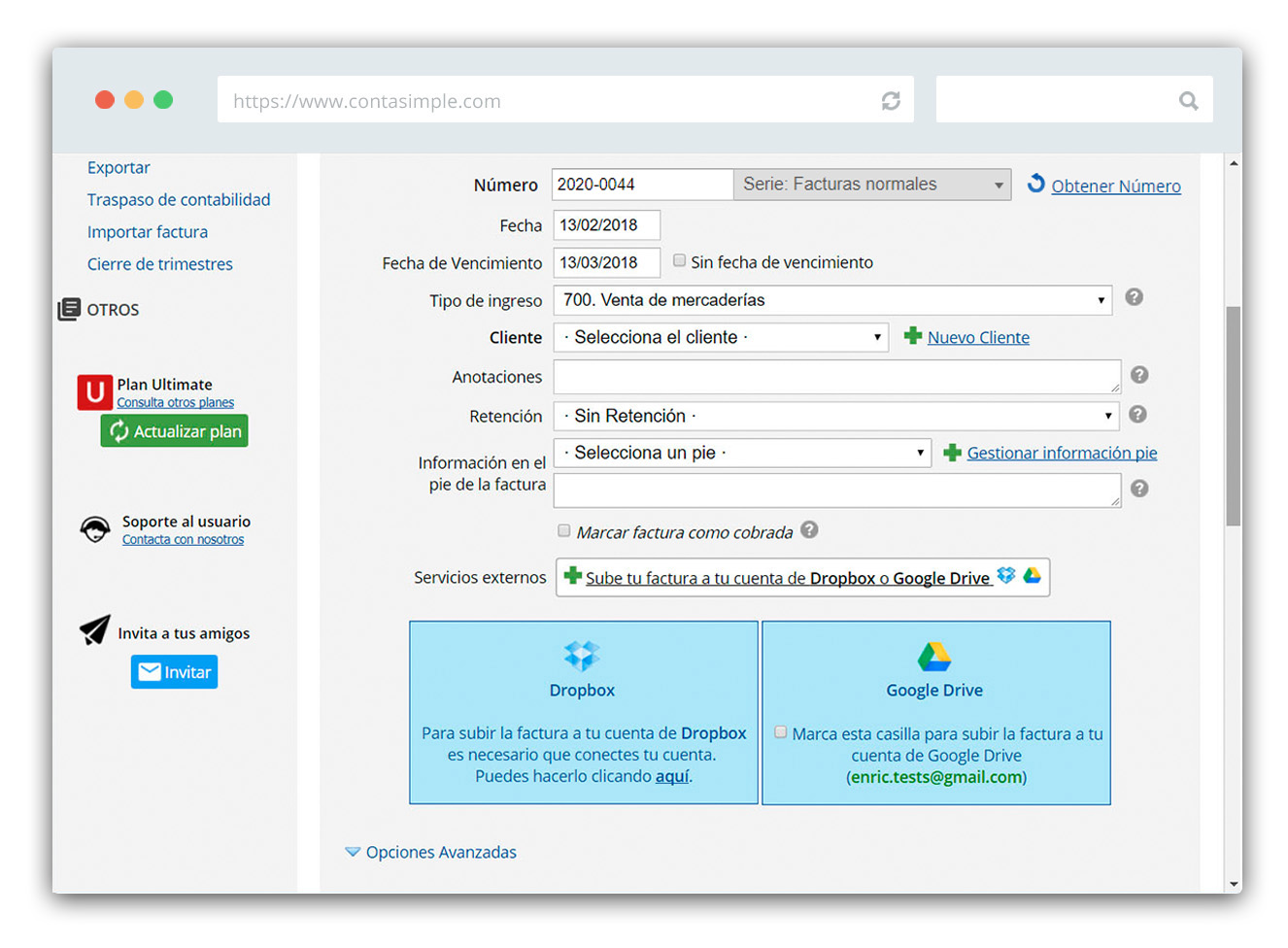The image size is (1288, 948).
Task: Open the Serie: Facturas normales dropdown
Action: click(872, 185)
